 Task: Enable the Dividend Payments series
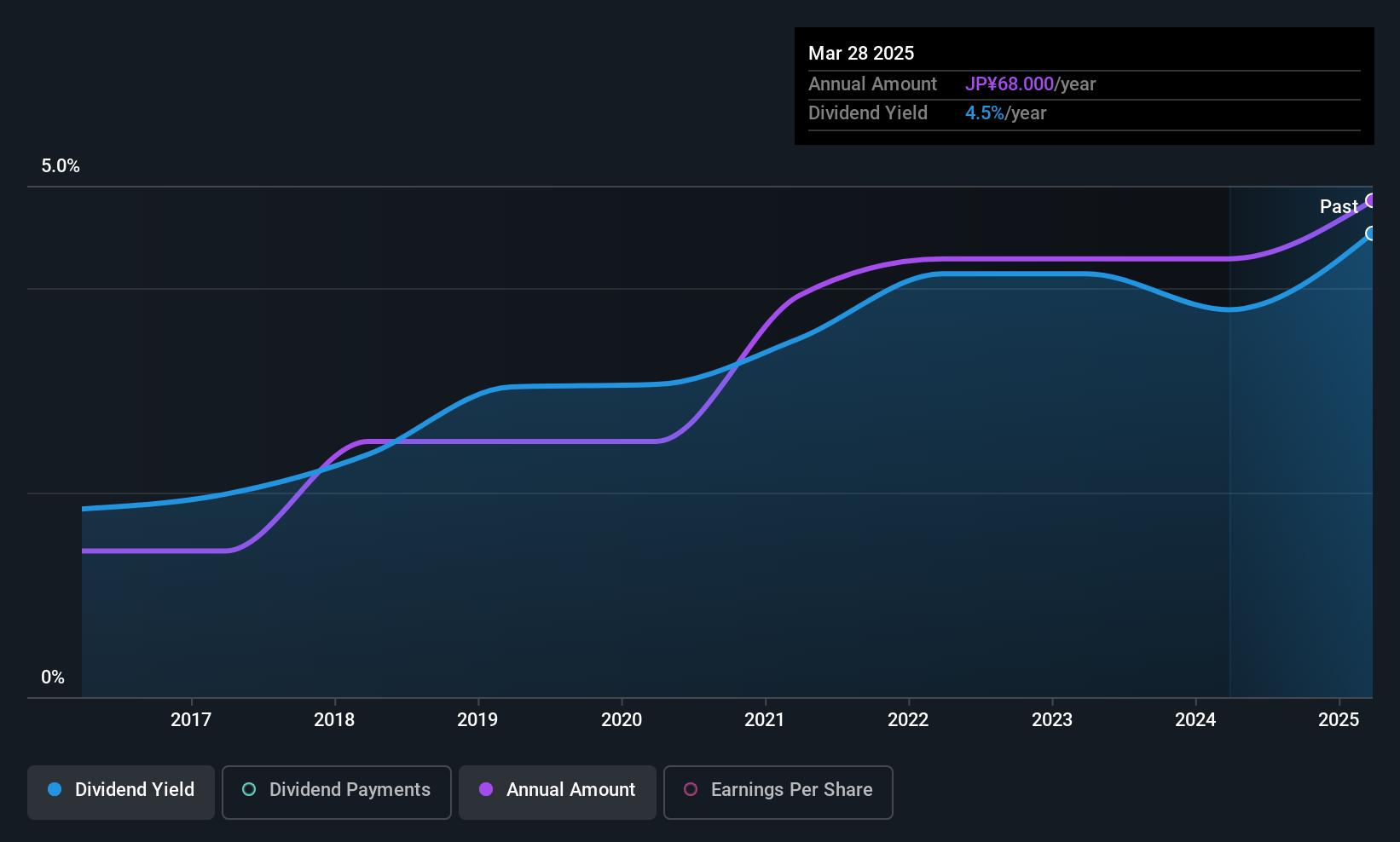tap(337, 791)
